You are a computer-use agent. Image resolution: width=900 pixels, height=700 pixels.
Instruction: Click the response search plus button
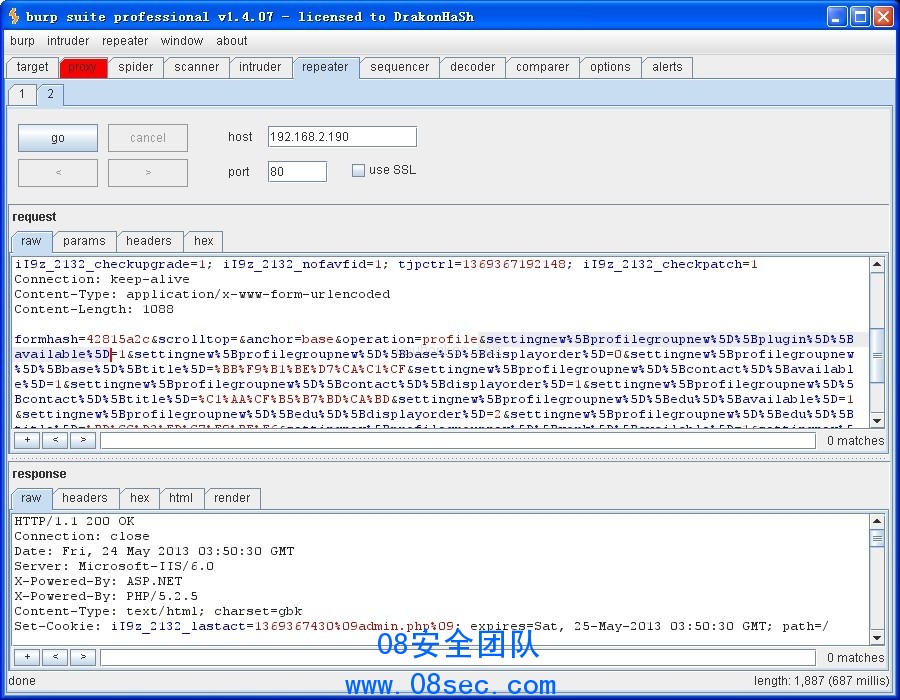pyautogui.click(x=27, y=657)
